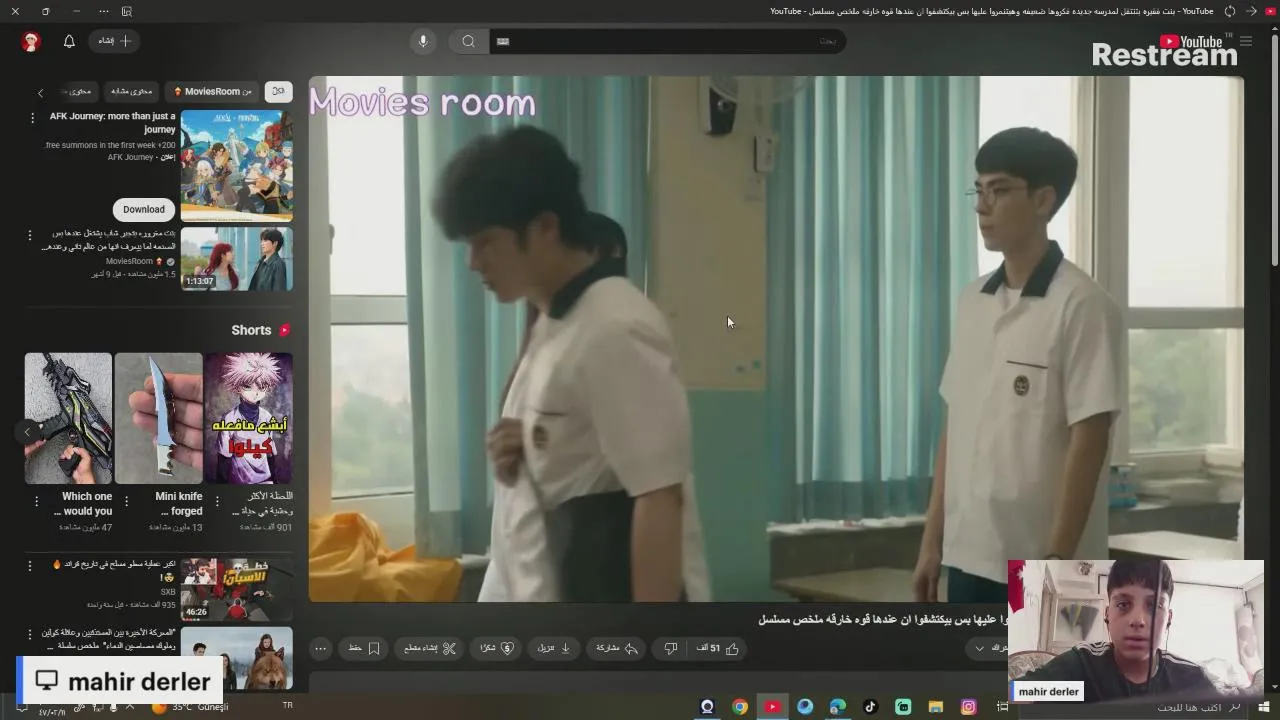The width and height of the screenshot is (1280, 720).
Task: Click the MoviesRoom channel name under suggested video
Action: point(129,261)
